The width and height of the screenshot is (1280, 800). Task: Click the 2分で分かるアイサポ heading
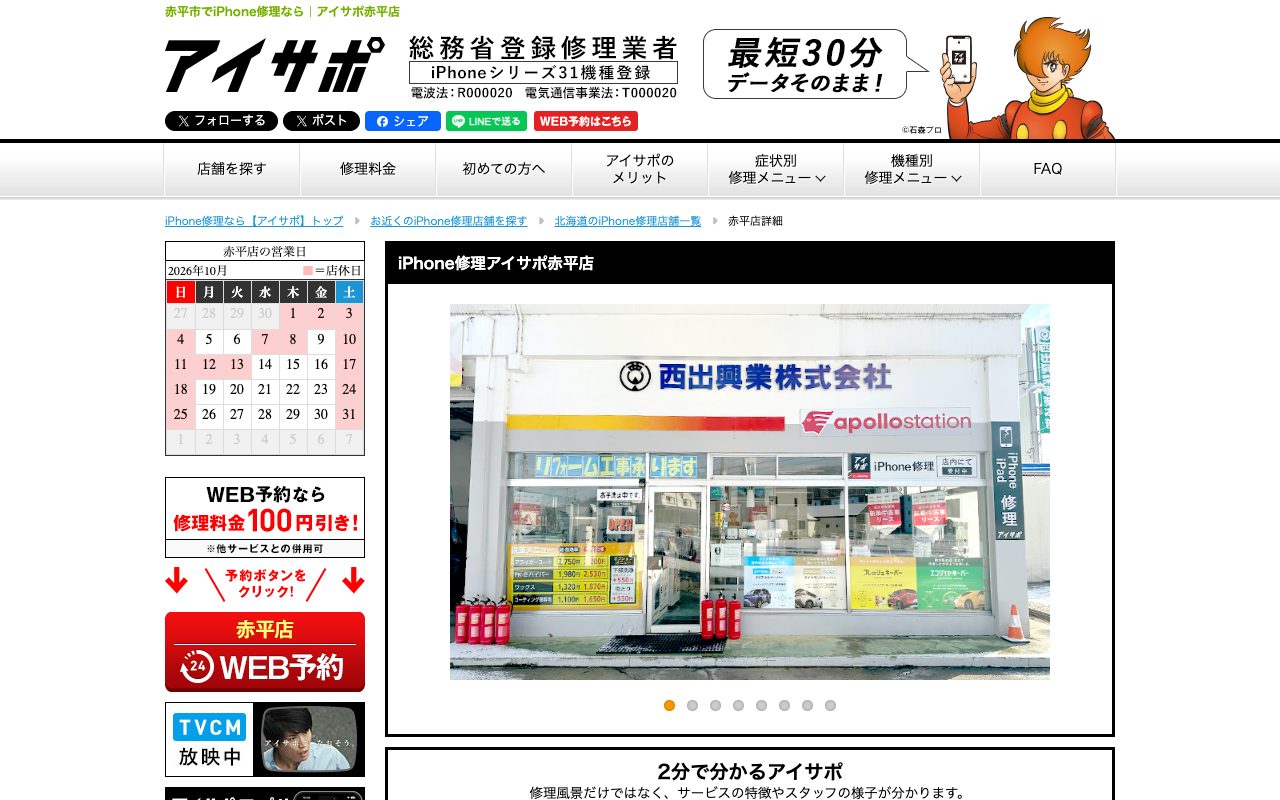[x=750, y=771]
